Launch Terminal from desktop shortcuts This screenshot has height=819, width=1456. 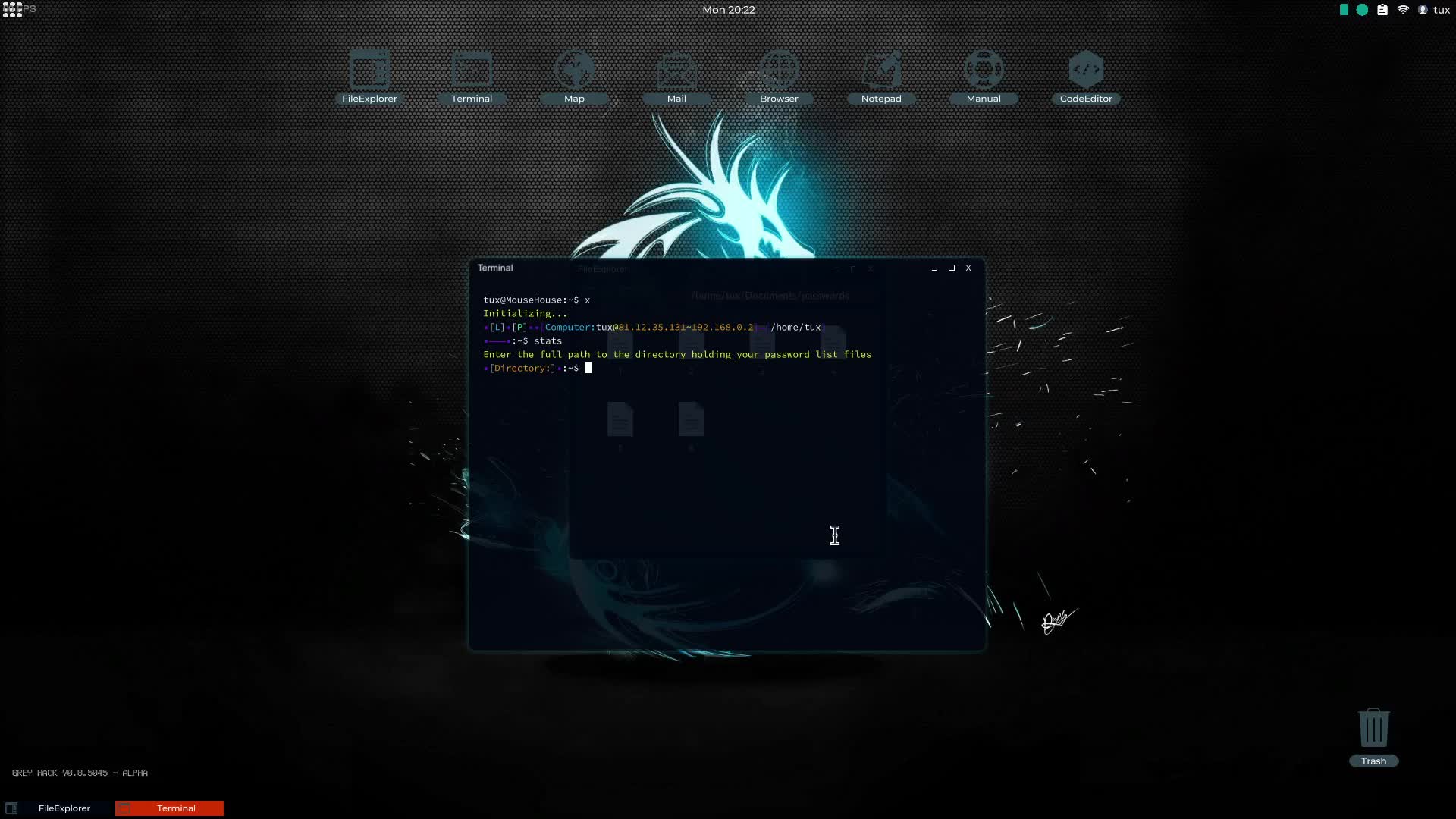472,76
